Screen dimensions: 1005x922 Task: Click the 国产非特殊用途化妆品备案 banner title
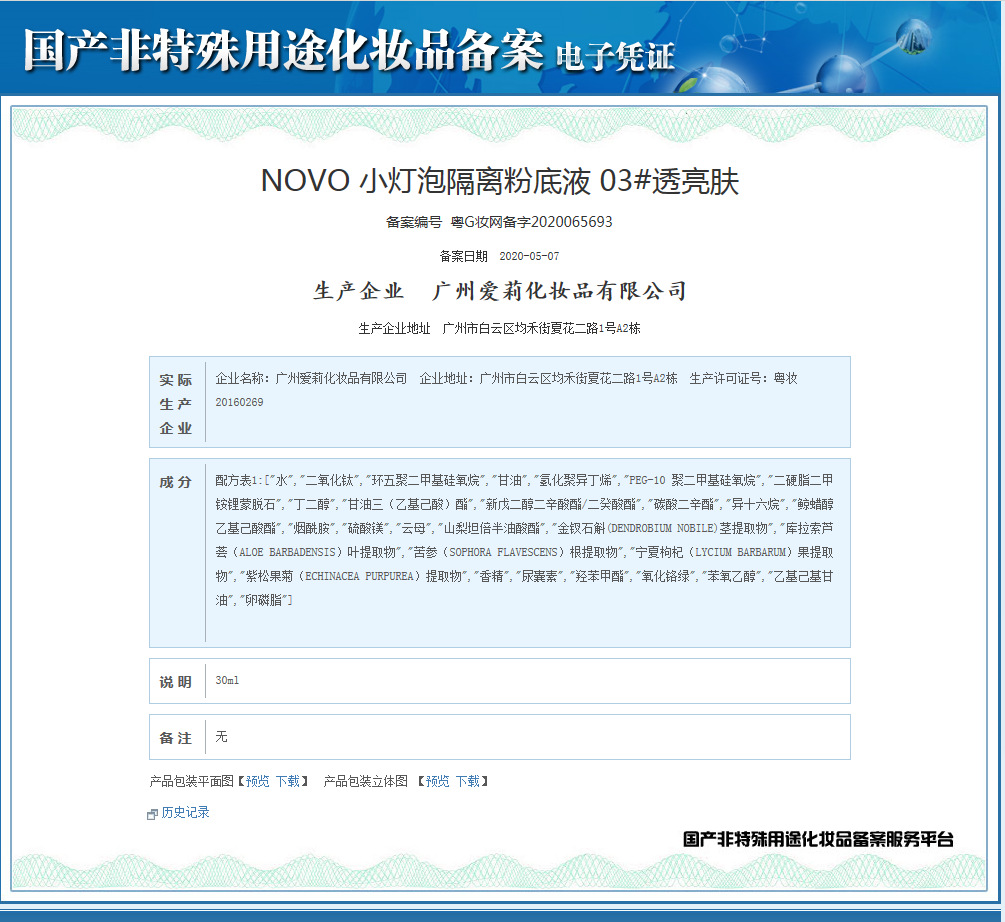(283, 50)
